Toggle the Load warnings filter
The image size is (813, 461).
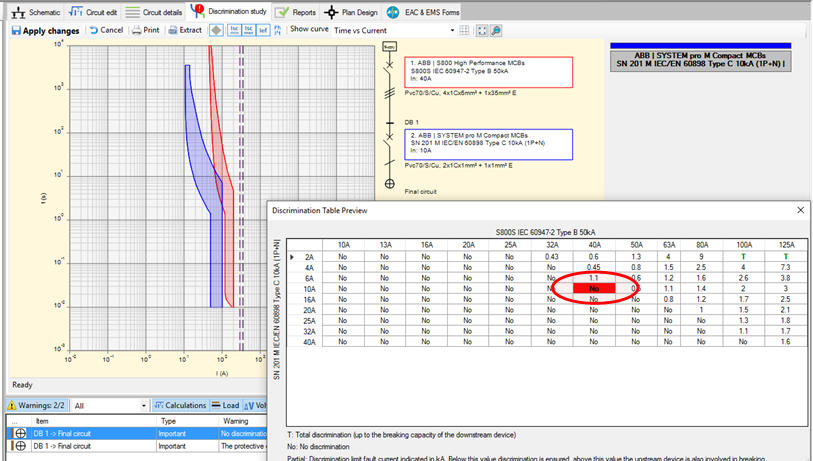pos(226,406)
